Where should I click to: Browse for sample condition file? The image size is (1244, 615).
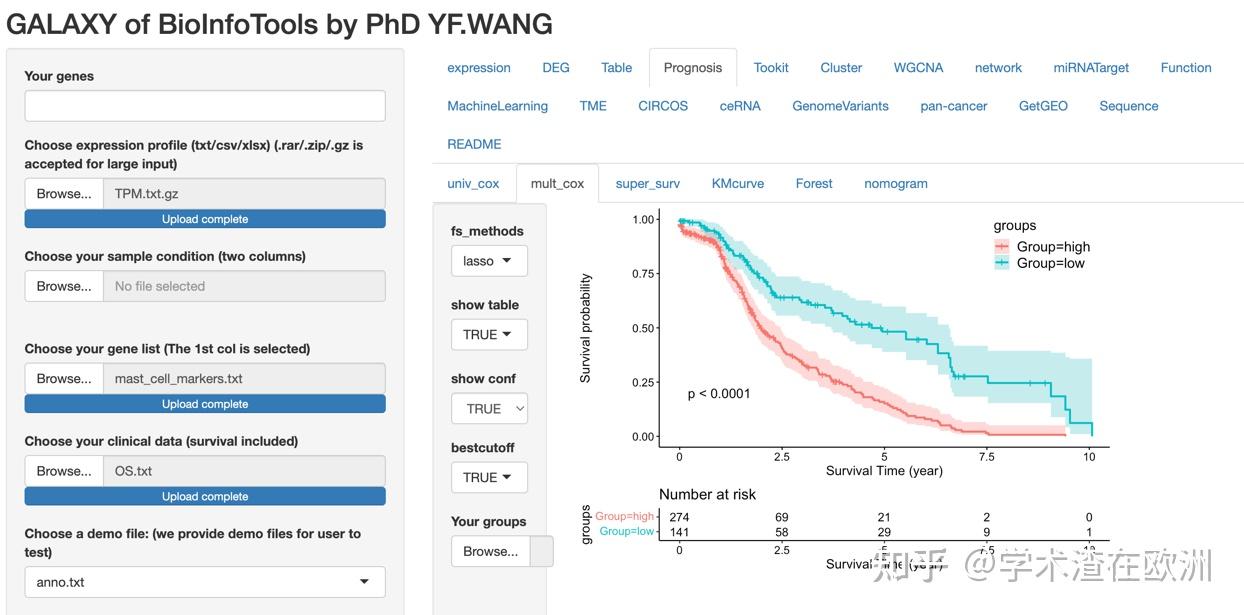point(64,286)
